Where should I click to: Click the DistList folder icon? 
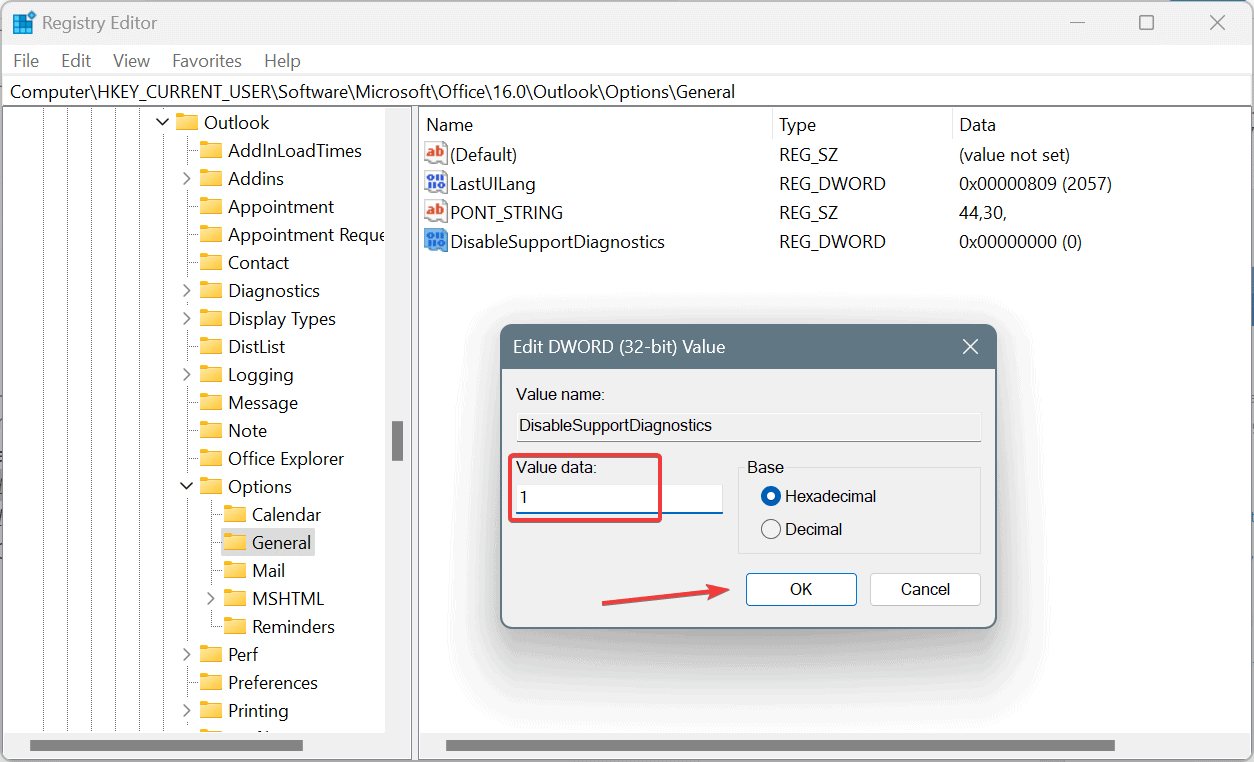pyautogui.click(x=211, y=346)
